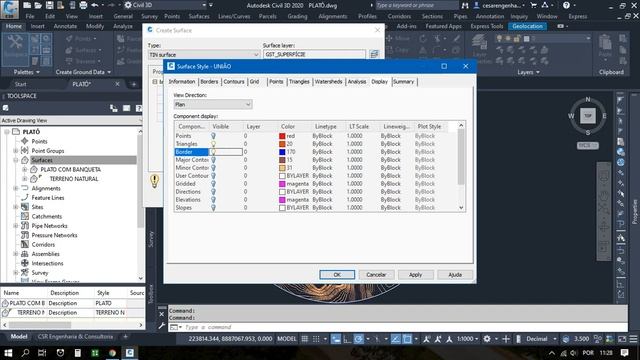This screenshot has width=640, height=360.
Task: Toggle Minor Contour visibility lightbulb
Action: tap(213, 168)
